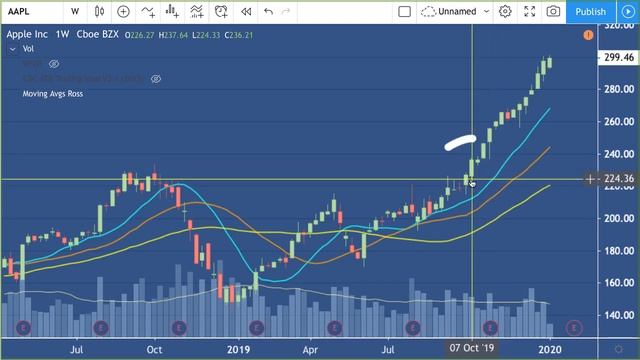Image resolution: width=640 pixels, height=360 pixels.
Task: Create an alert with the alarm clock icon
Action: tap(221, 11)
